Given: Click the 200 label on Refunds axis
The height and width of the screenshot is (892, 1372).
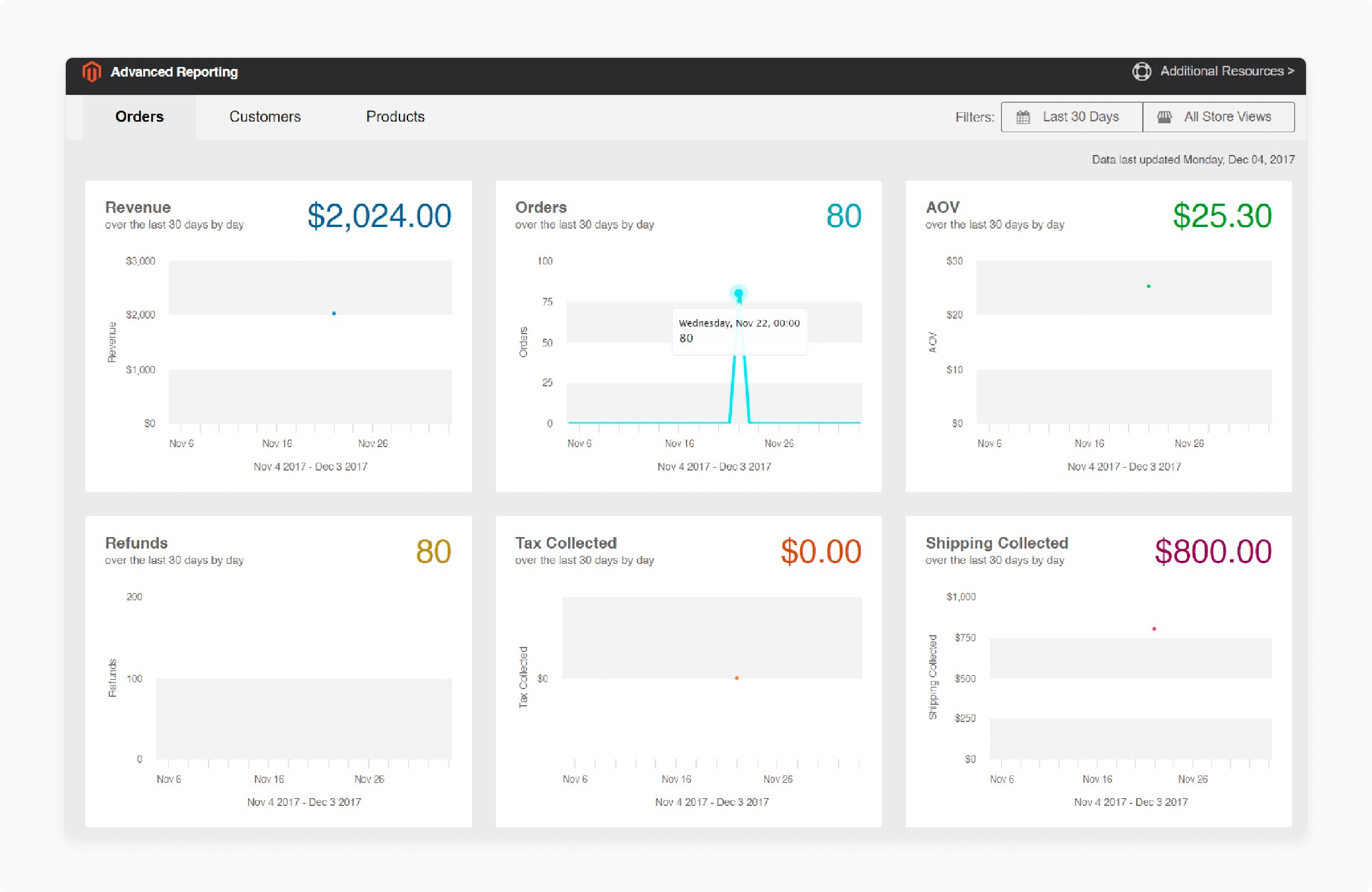Looking at the screenshot, I should pos(134,597).
